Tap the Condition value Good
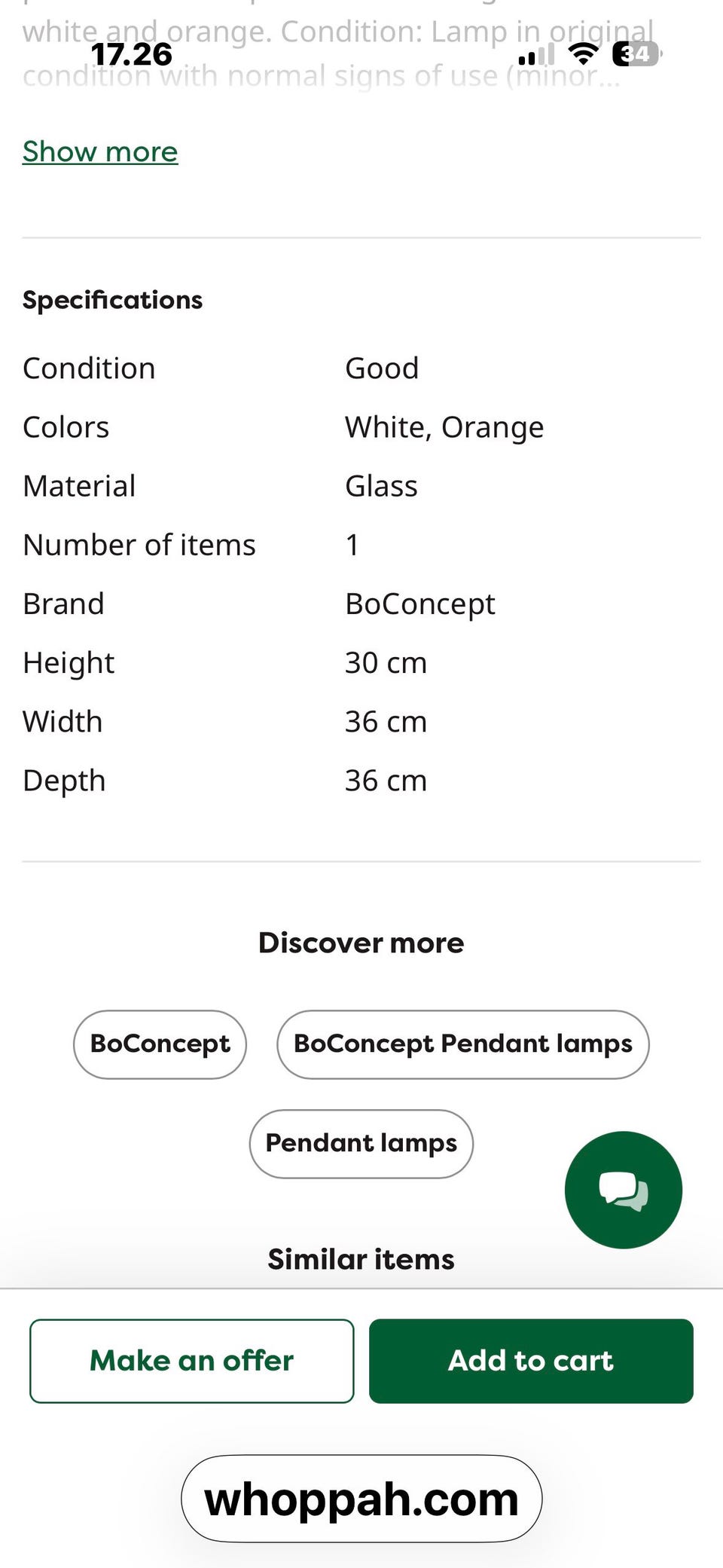The image size is (723, 1568). coord(382,368)
